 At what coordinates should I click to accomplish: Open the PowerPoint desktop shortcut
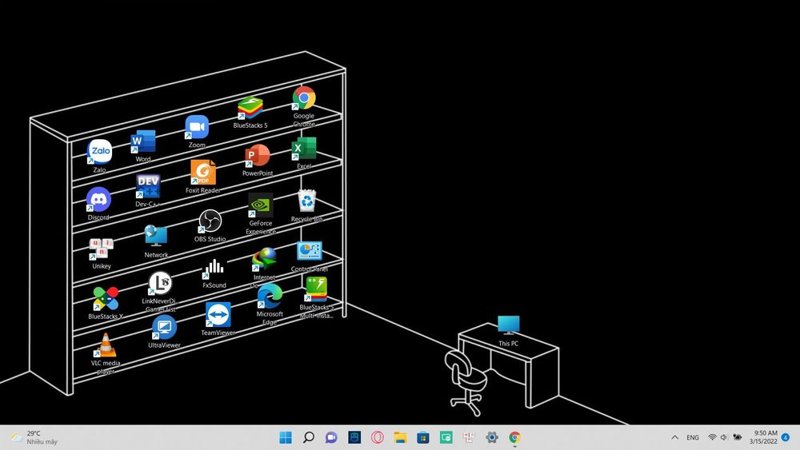pos(257,156)
